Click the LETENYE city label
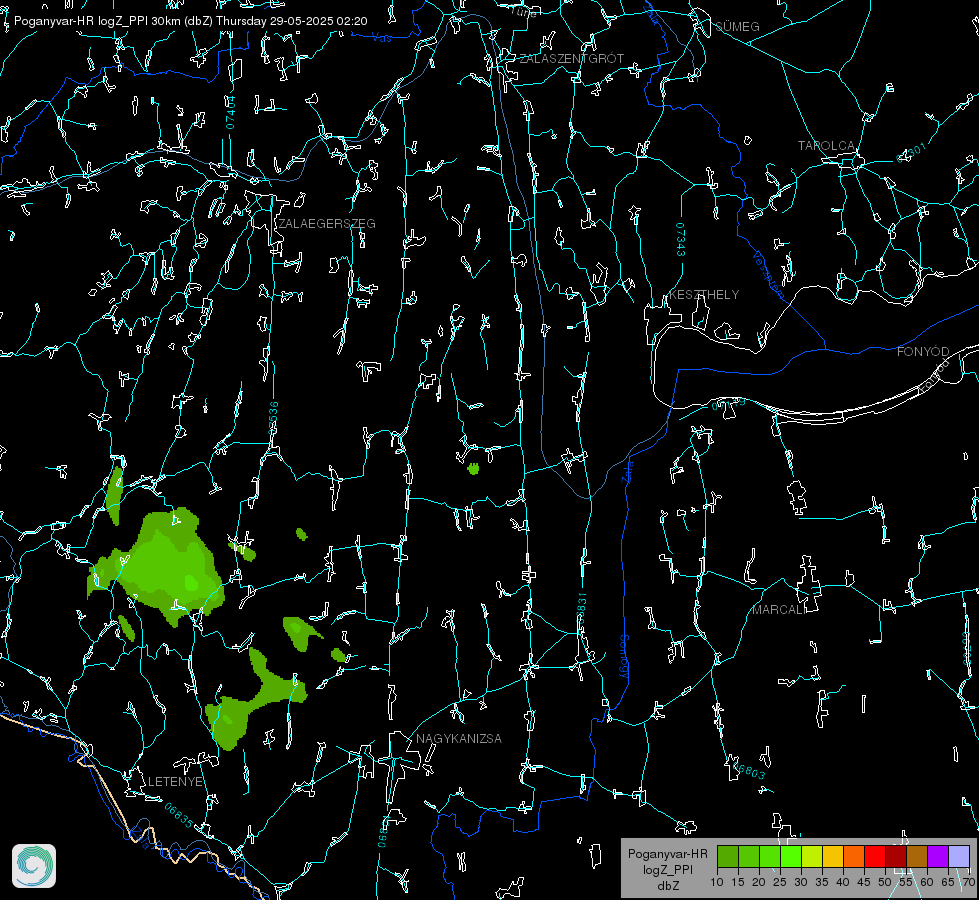This screenshot has width=979, height=900. tap(175, 781)
